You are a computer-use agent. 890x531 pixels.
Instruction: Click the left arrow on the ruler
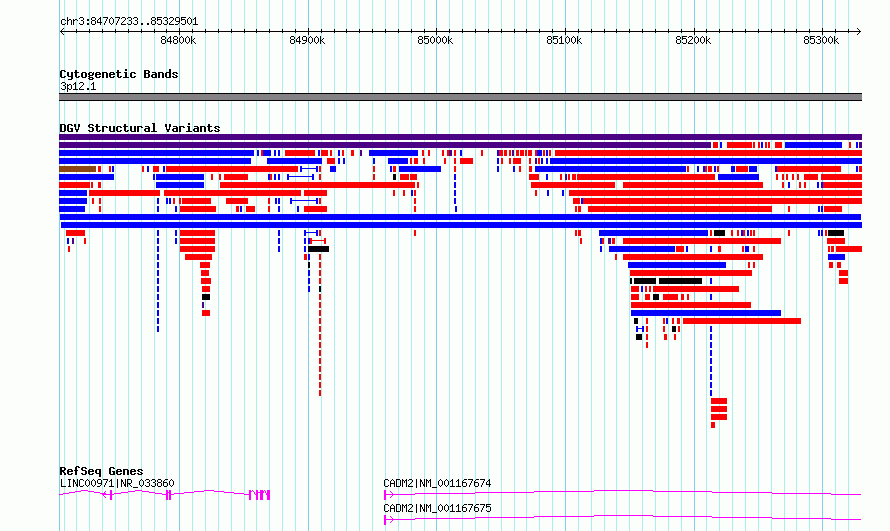[62, 32]
